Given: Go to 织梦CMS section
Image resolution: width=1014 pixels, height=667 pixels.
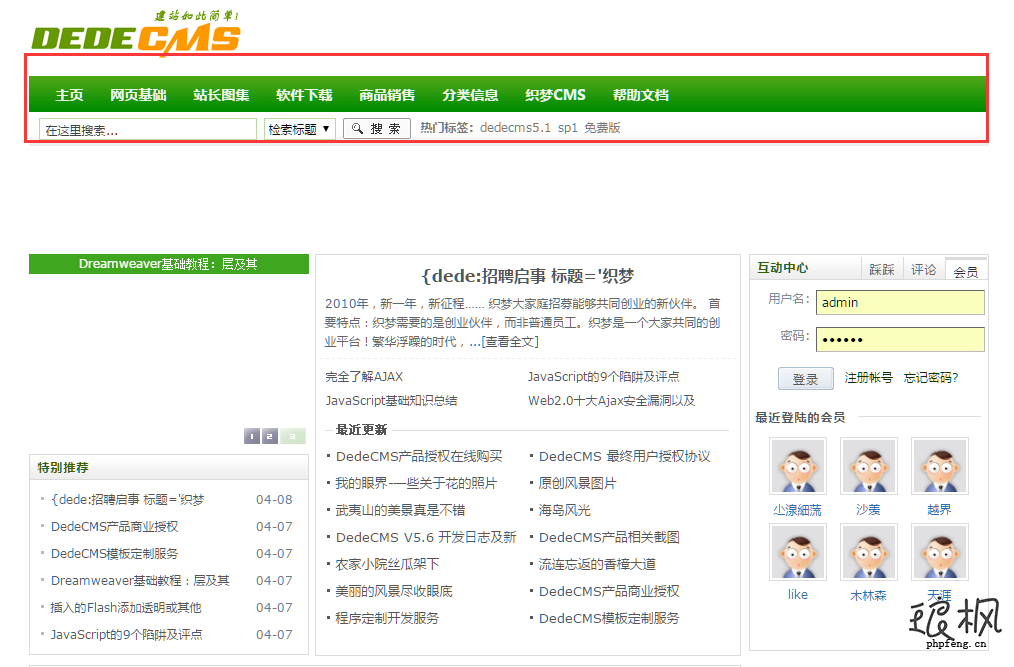Looking at the screenshot, I should coord(556,95).
